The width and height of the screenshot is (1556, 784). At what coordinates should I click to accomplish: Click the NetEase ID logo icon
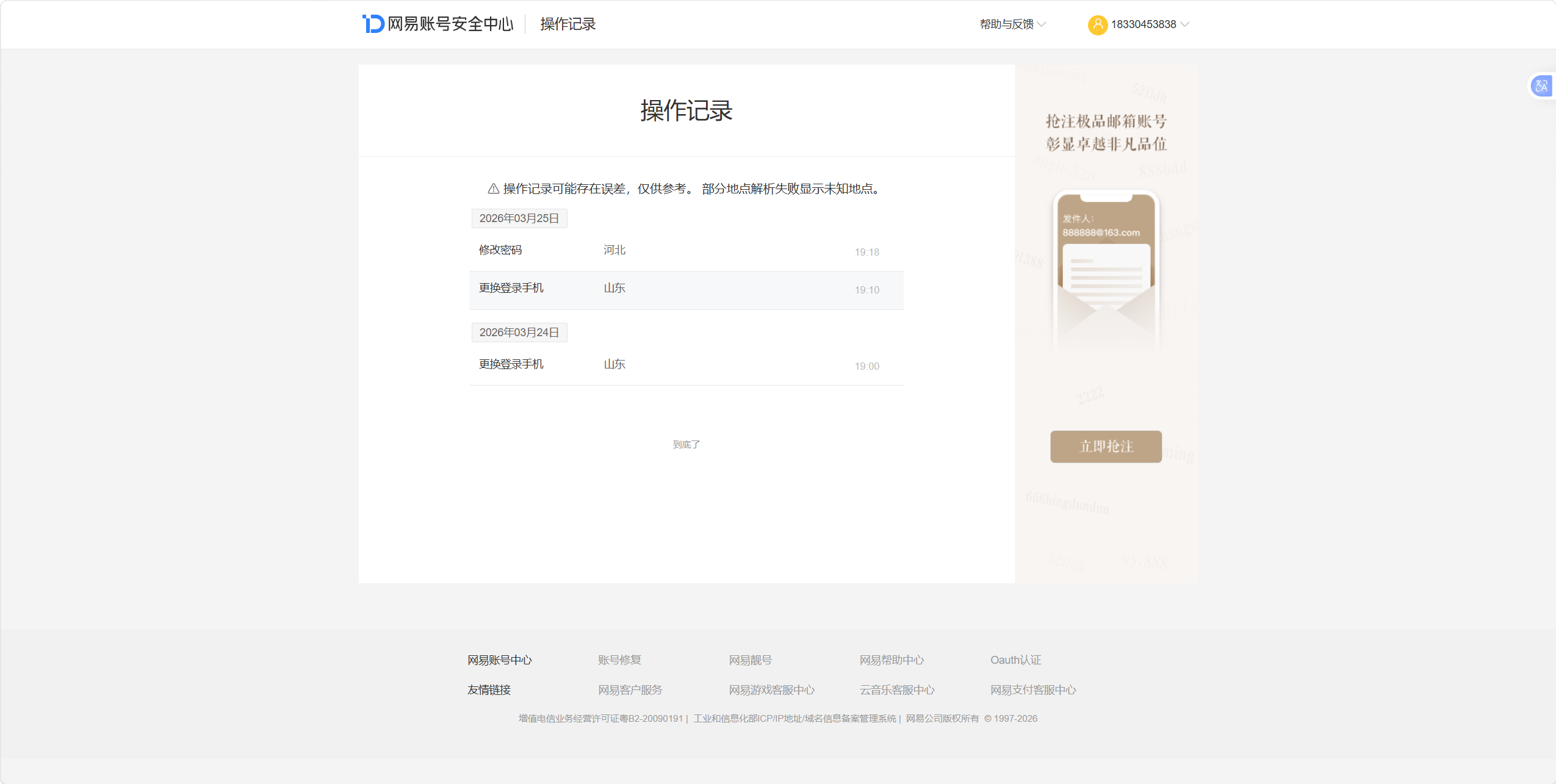pos(373,24)
